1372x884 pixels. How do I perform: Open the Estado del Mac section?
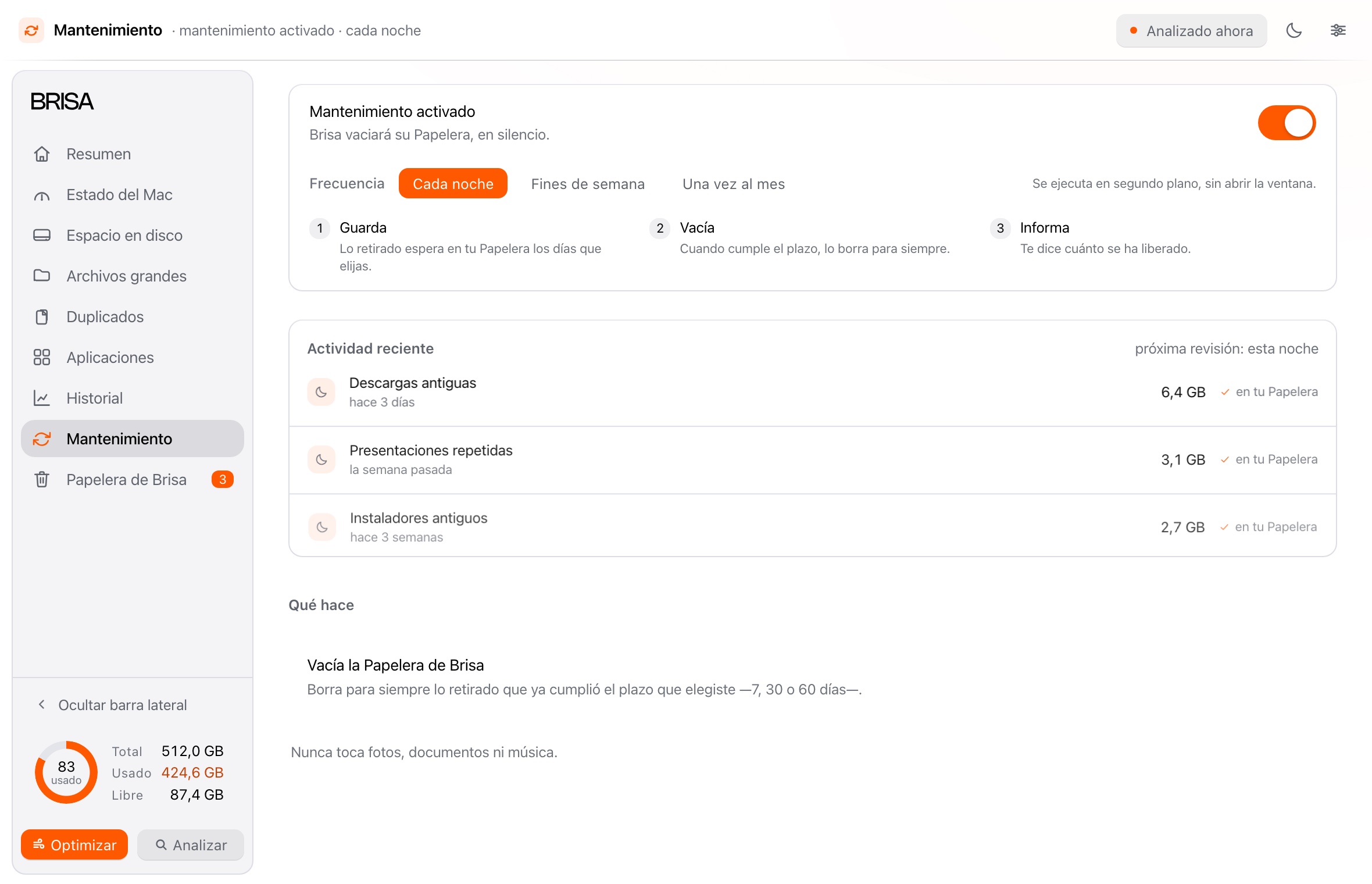click(x=133, y=195)
